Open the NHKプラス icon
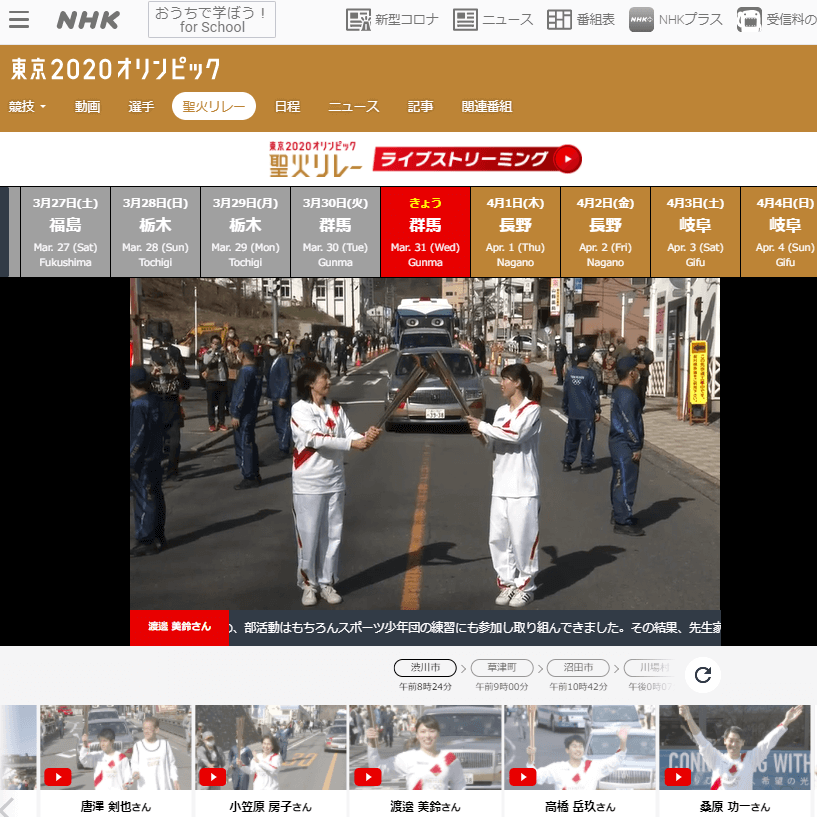This screenshot has width=817, height=817. pos(642,19)
